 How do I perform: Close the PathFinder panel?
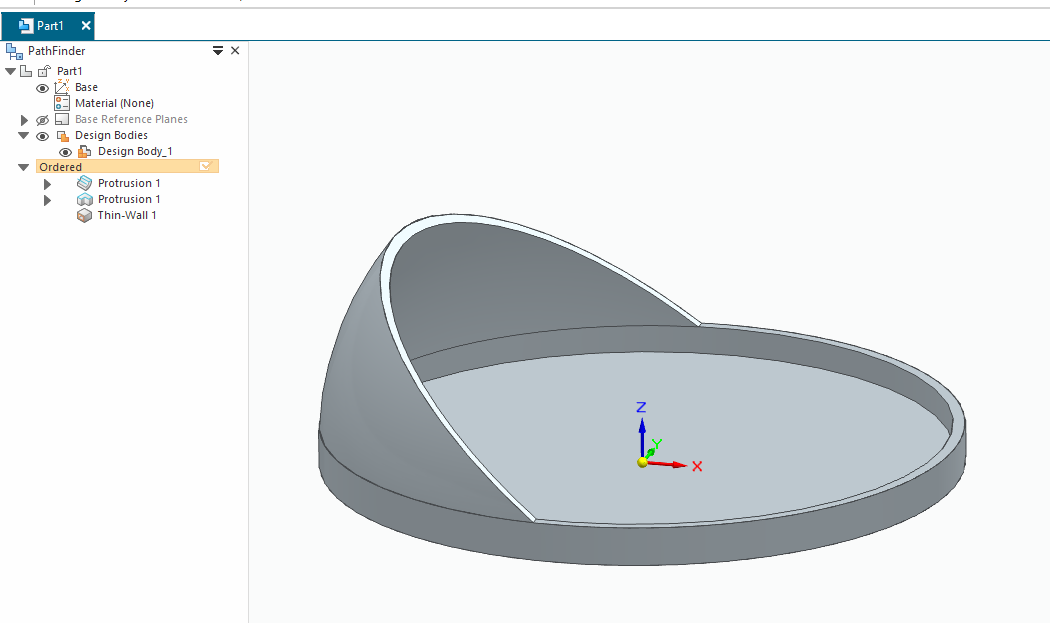[x=235, y=51]
